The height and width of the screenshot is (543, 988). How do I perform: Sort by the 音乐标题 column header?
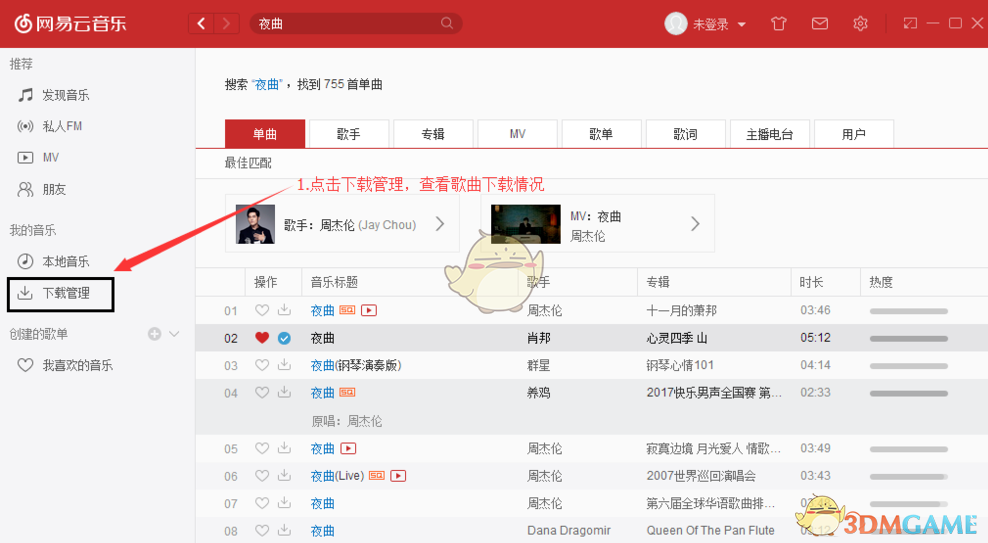334,282
